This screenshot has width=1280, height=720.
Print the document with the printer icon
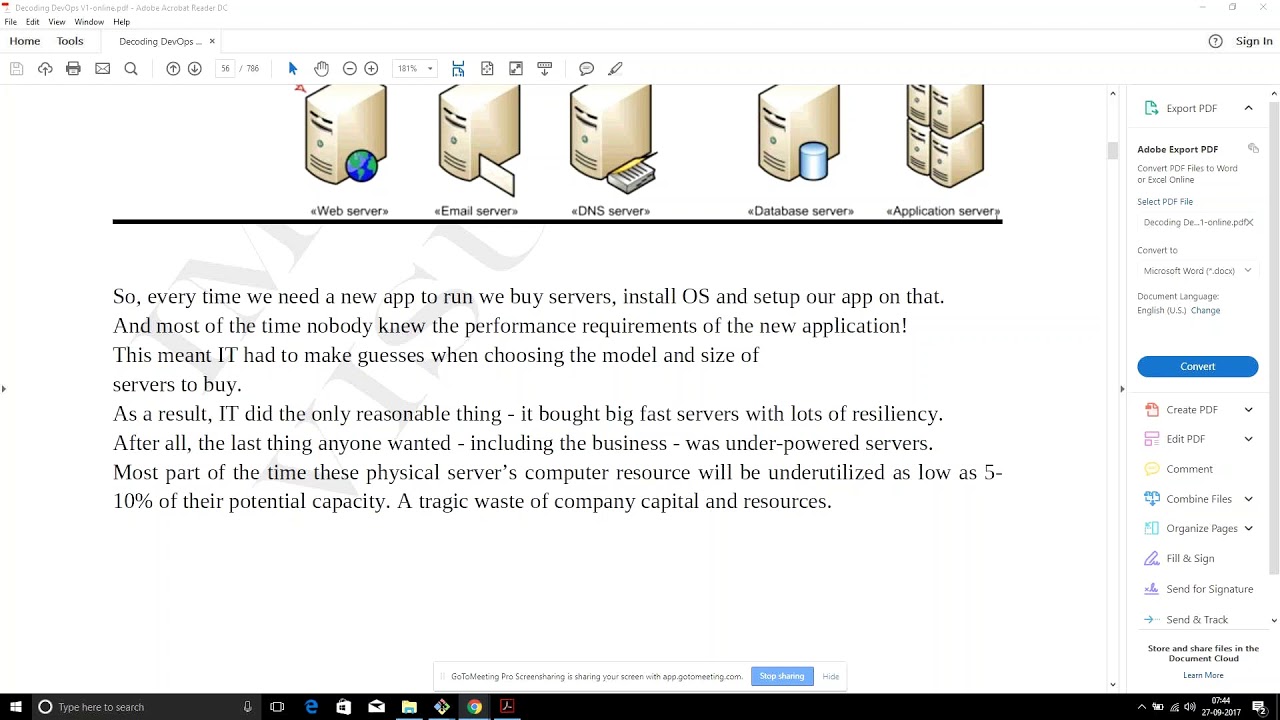point(73,69)
